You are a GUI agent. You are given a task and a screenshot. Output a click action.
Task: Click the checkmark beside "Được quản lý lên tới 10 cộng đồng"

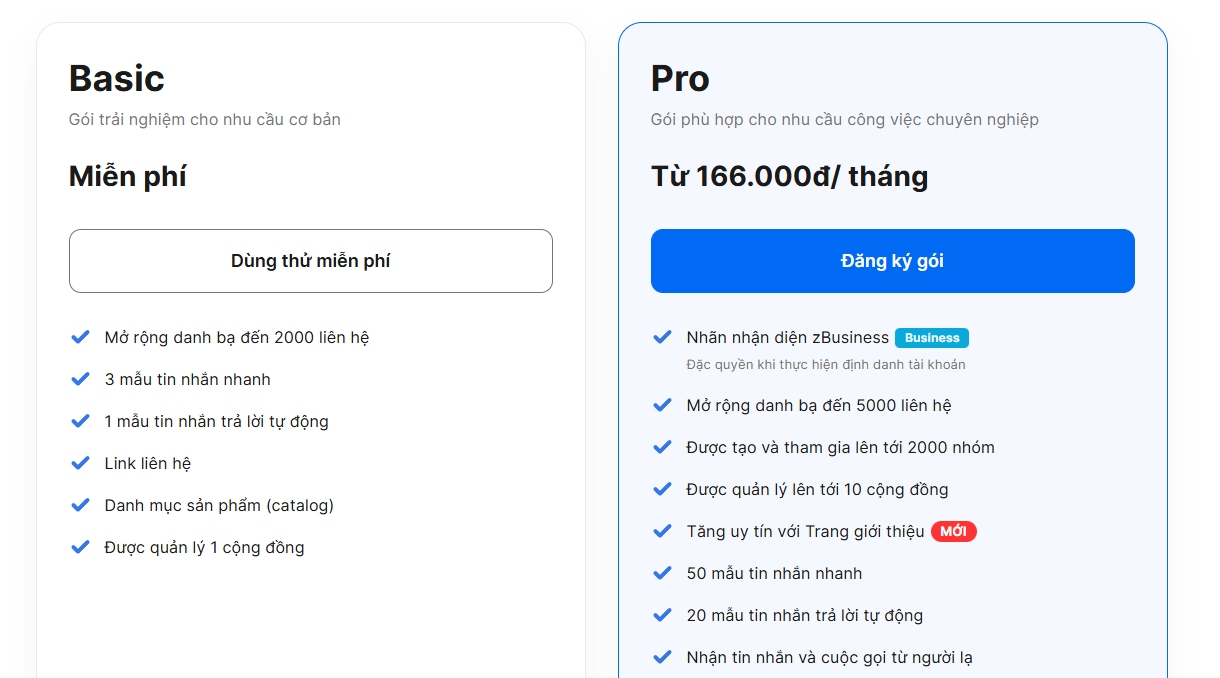click(662, 489)
